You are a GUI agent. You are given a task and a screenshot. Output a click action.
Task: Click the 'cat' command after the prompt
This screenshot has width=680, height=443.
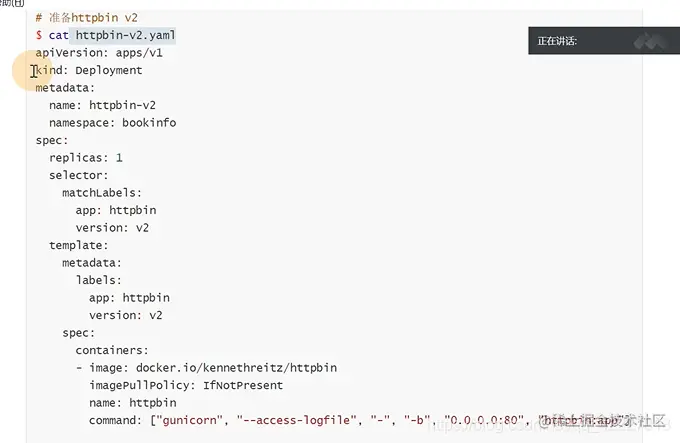59,34
